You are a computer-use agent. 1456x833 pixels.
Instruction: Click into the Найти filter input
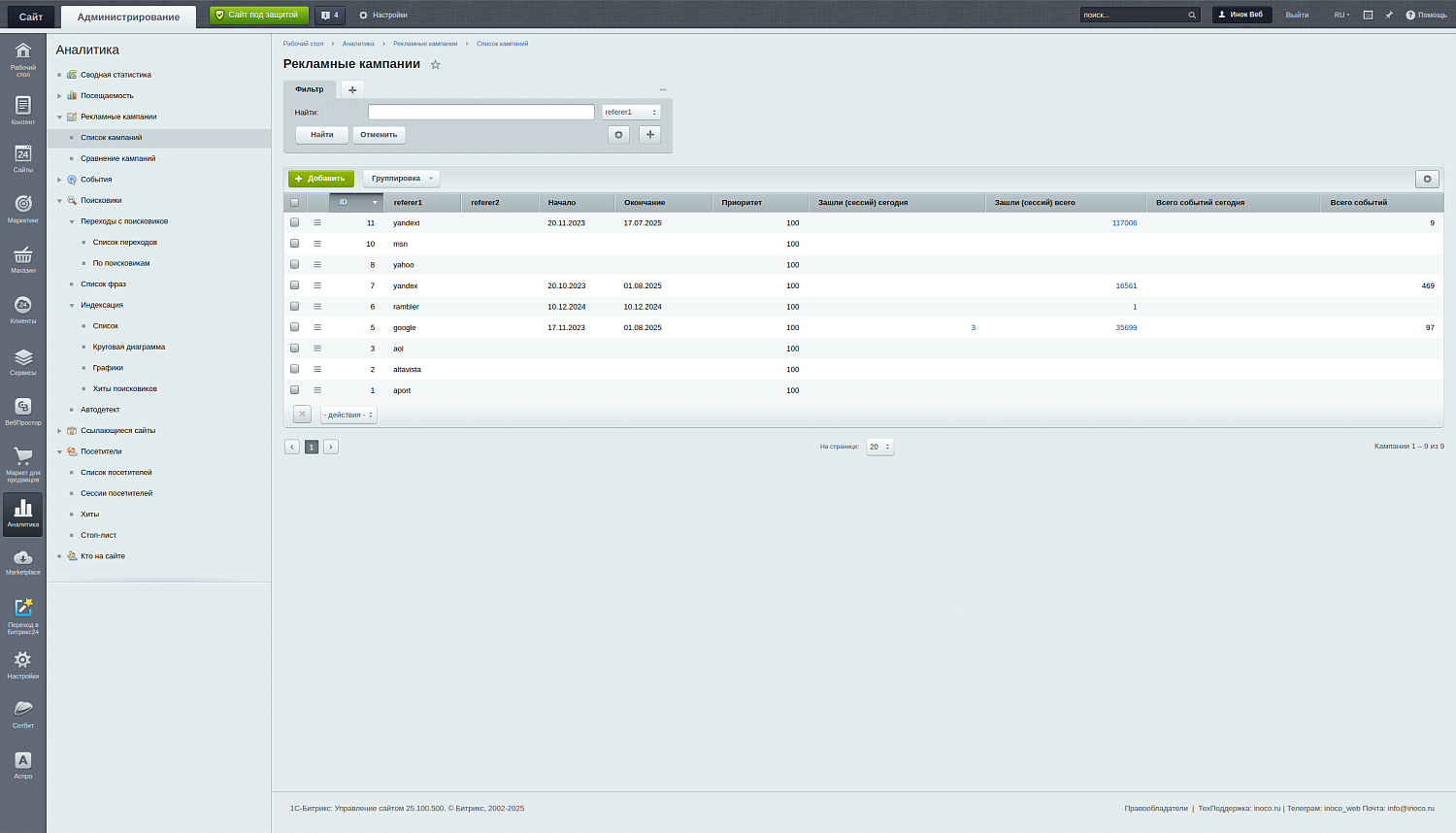click(x=480, y=113)
